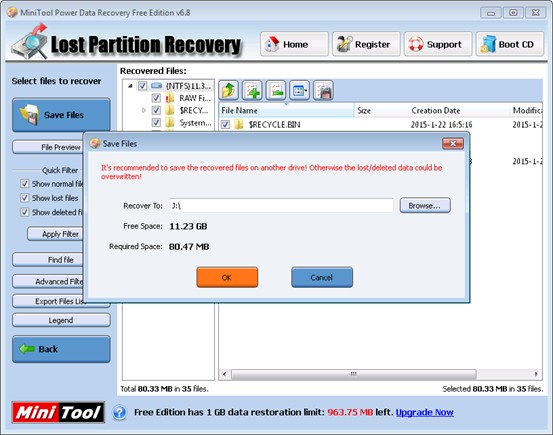This screenshot has height=435, width=553.
Task: Sort by Size column header
Action: click(381, 110)
